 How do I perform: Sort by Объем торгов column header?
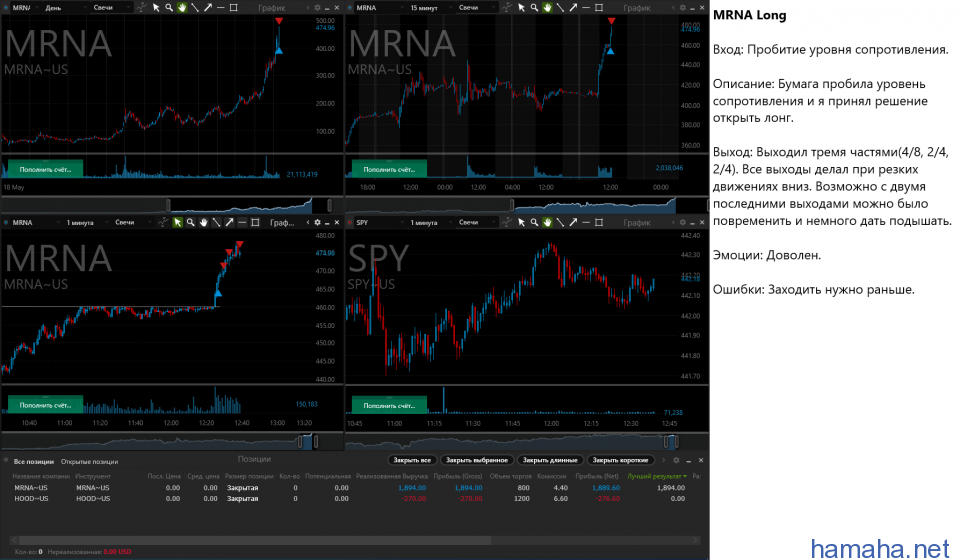[509, 476]
